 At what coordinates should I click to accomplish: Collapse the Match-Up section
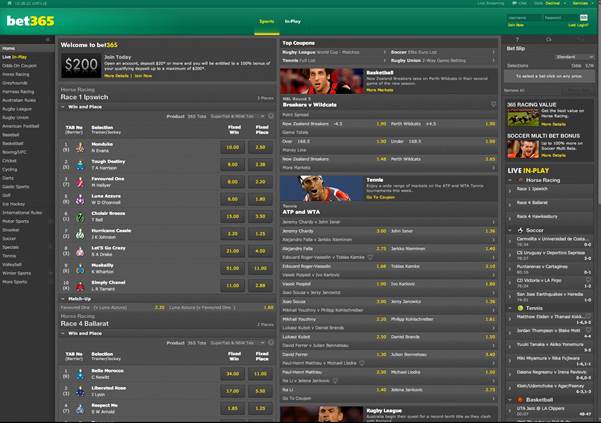click(x=63, y=298)
